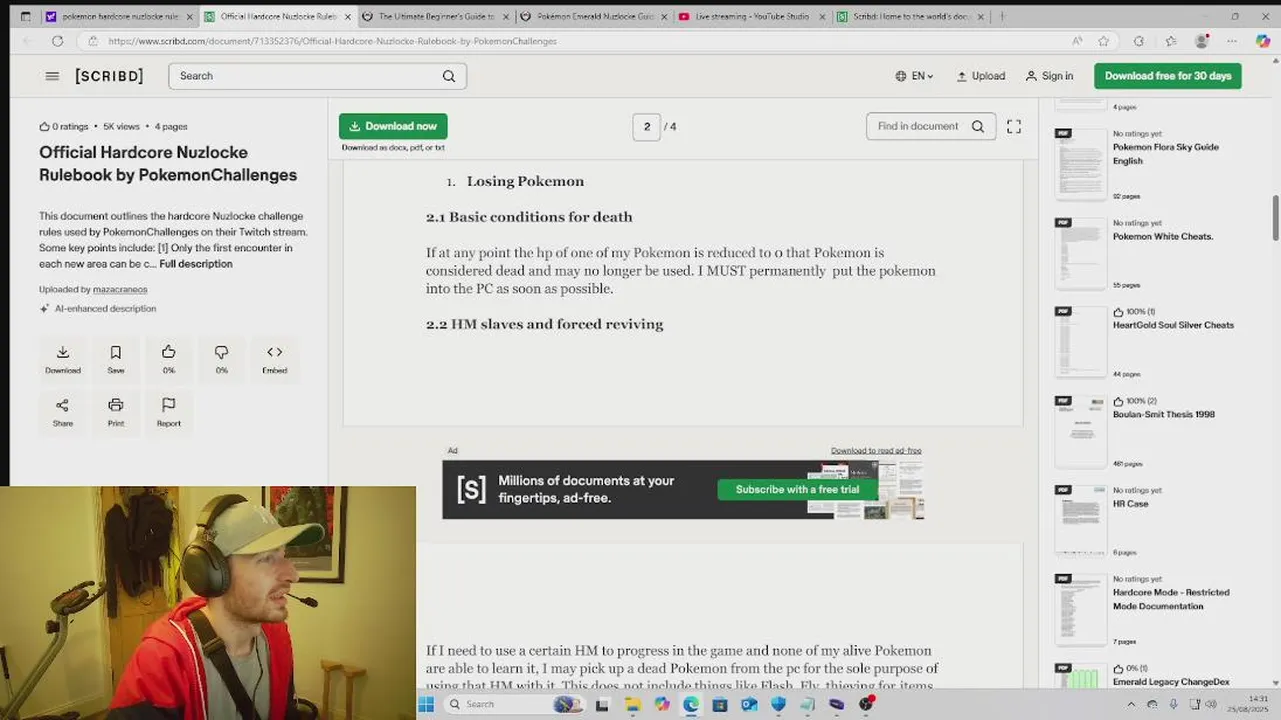1281x720 pixels.
Task: Click the Download icon under description
Action: 63,358
